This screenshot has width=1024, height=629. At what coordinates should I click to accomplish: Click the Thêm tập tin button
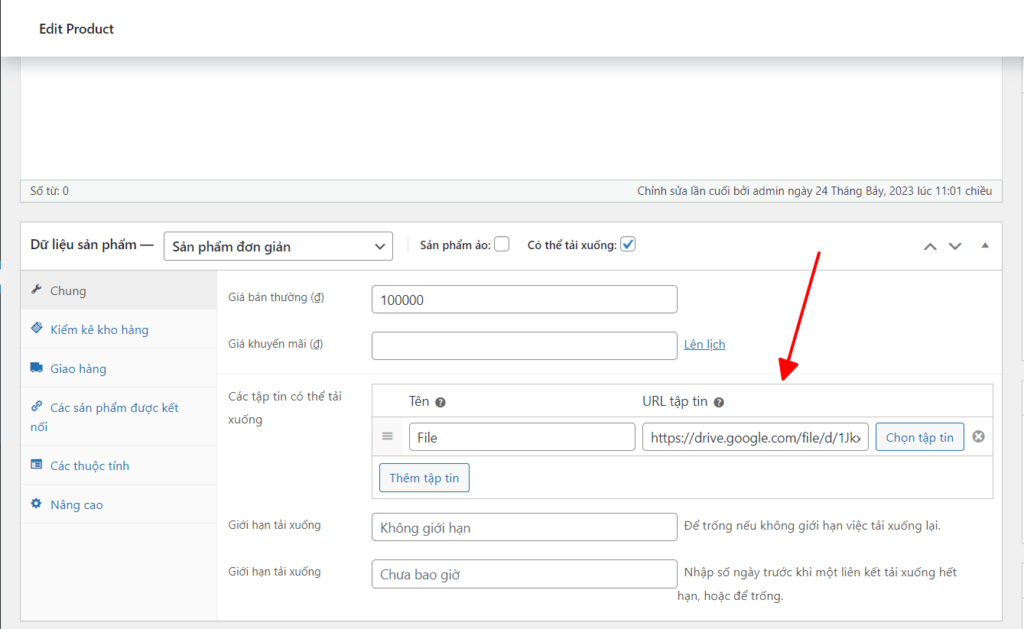[424, 478]
